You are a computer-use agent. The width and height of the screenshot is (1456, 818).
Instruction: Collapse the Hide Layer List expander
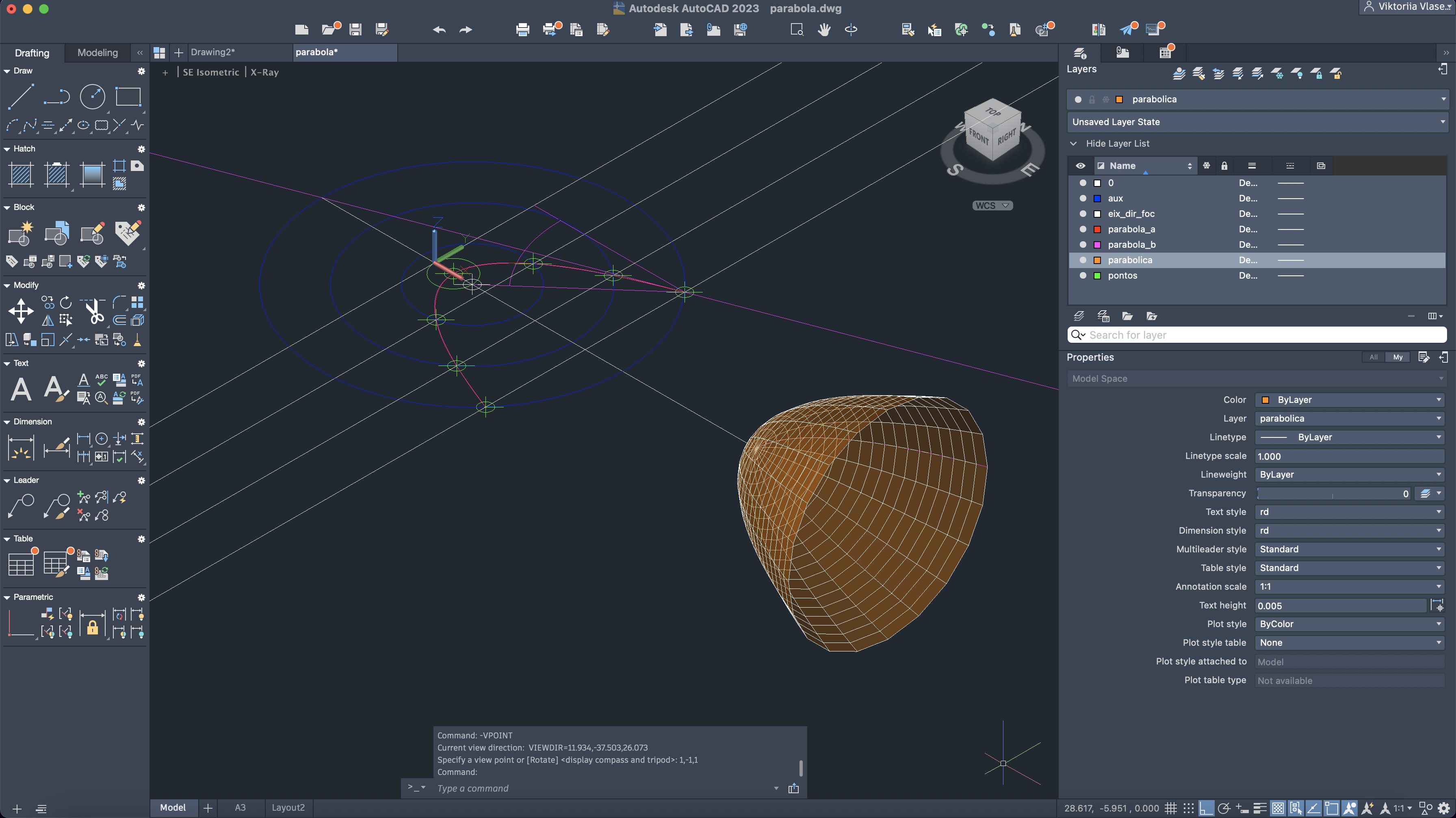click(1073, 143)
